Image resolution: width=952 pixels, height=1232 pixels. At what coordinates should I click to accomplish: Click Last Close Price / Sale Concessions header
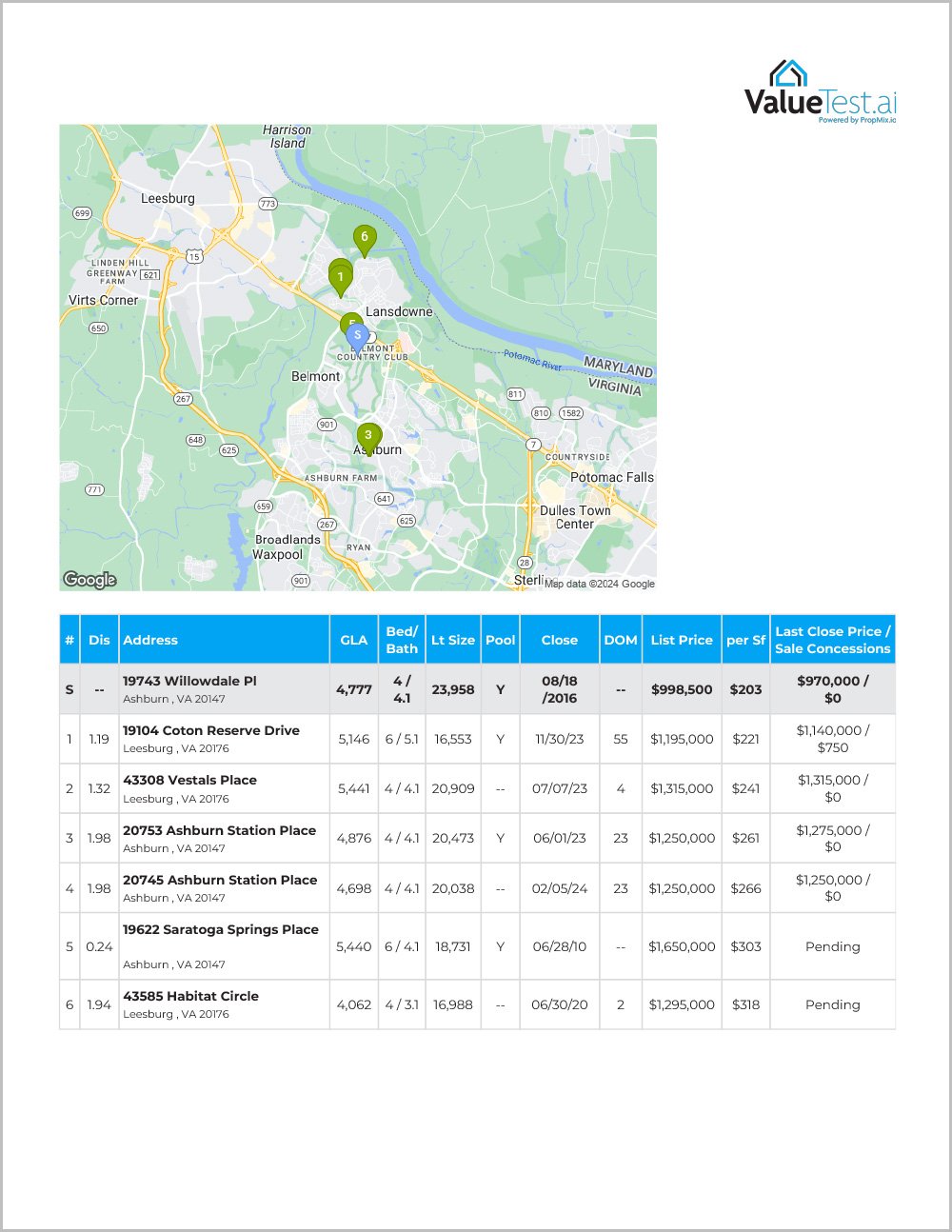pyautogui.click(x=833, y=640)
